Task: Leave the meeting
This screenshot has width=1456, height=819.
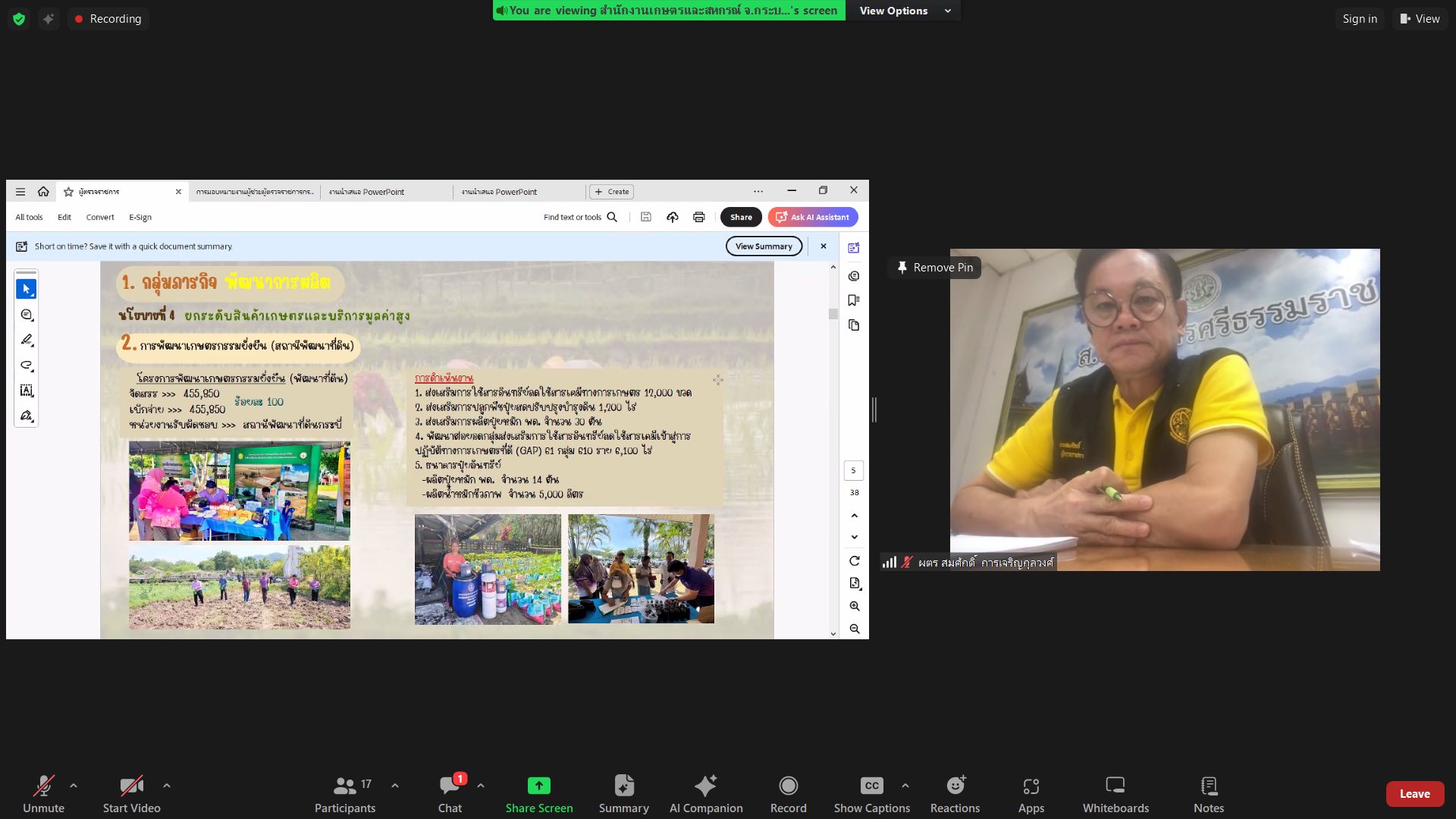Action: (1414, 794)
